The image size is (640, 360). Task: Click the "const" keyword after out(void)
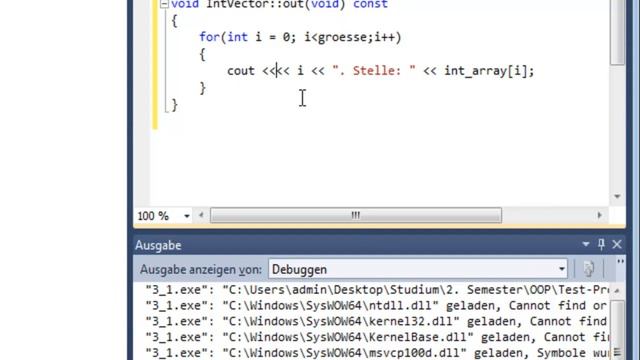click(x=370, y=4)
